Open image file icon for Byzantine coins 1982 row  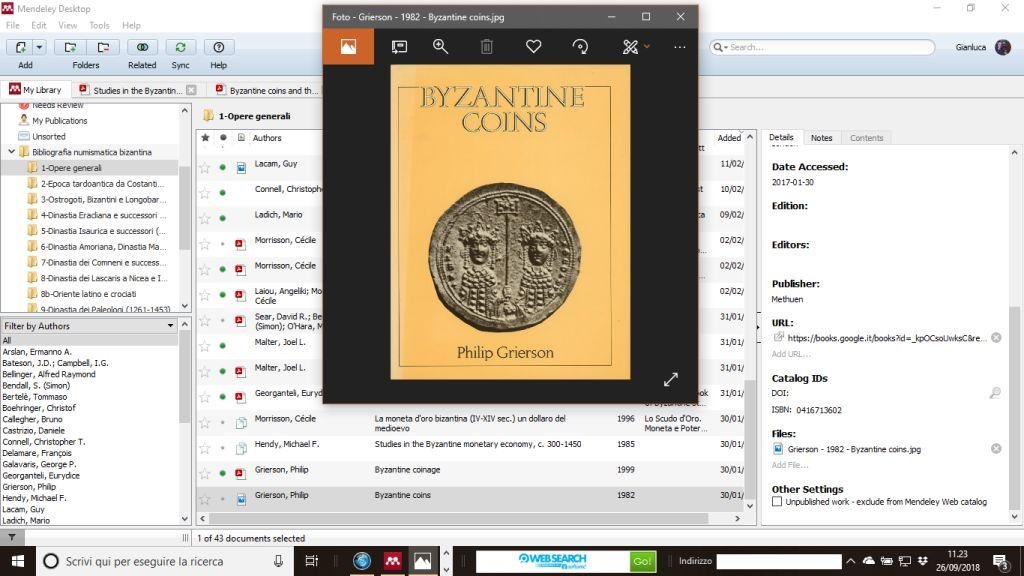pyautogui.click(x=241, y=500)
